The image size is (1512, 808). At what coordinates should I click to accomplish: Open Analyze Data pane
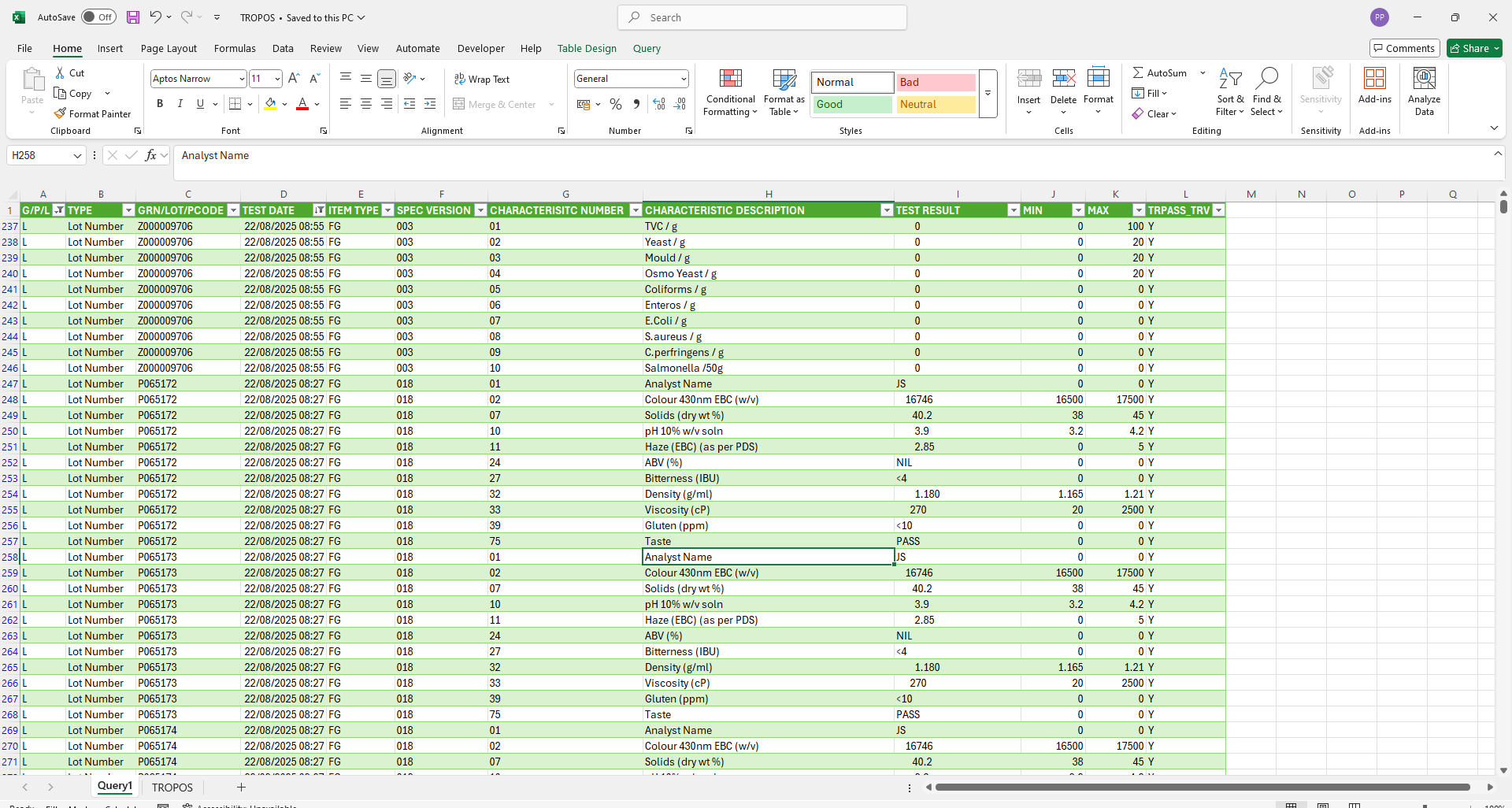[x=1425, y=93]
